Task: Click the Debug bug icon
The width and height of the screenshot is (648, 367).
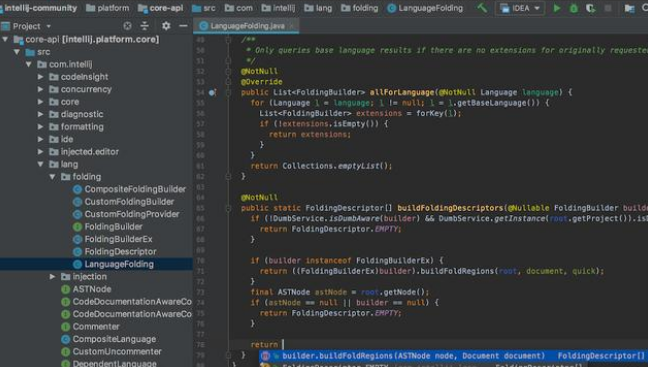Action: (x=574, y=8)
